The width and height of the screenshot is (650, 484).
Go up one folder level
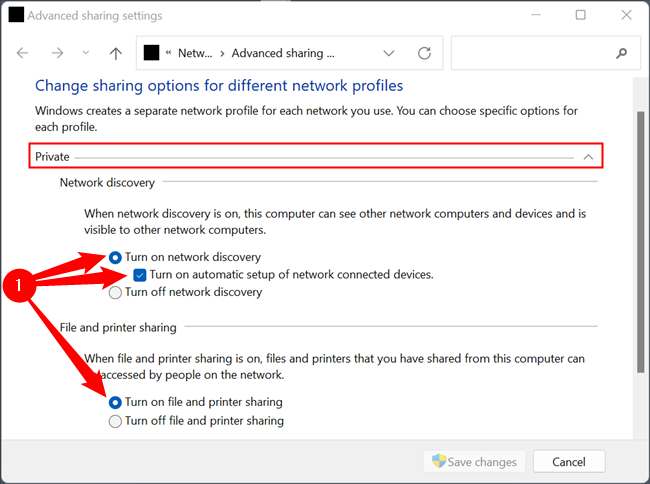116,53
